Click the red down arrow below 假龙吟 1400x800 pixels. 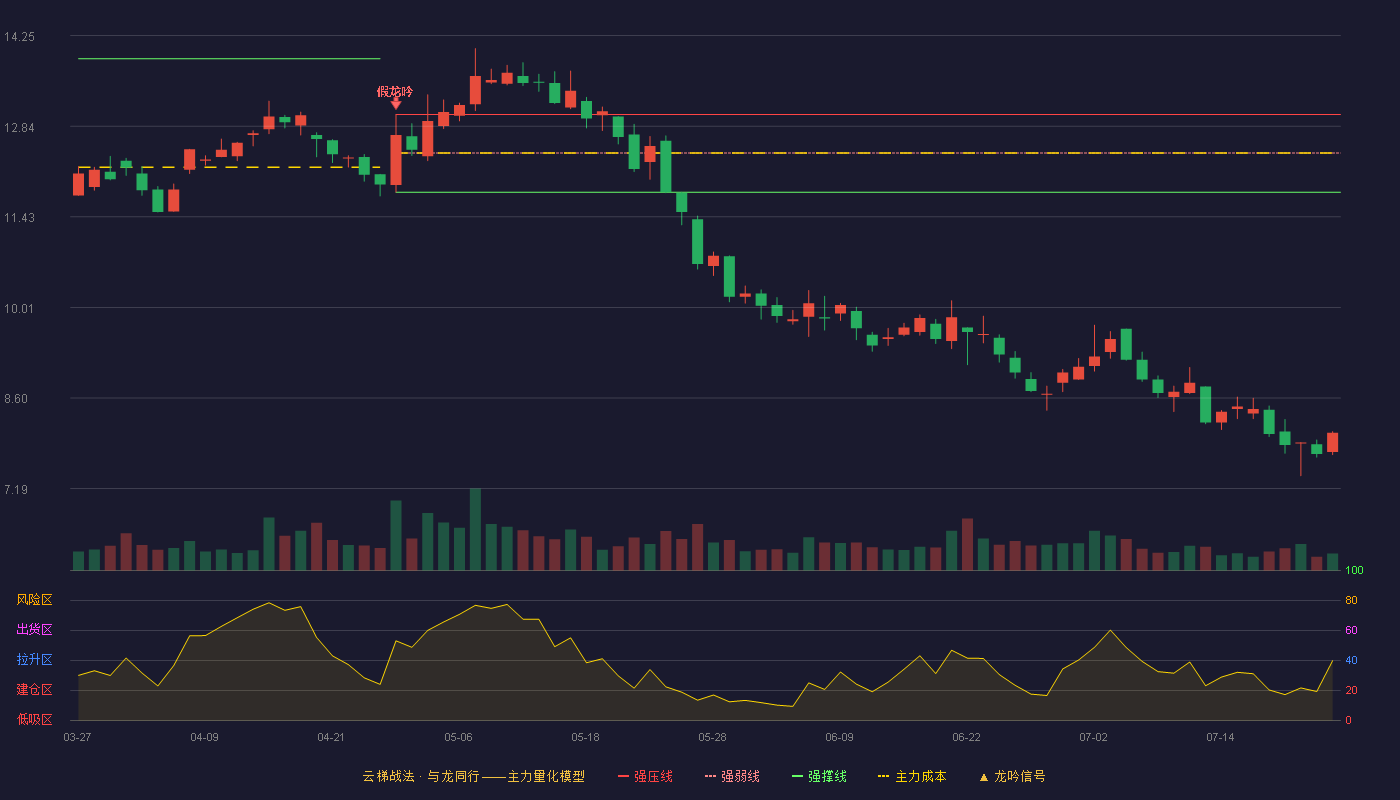coord(396,103)
